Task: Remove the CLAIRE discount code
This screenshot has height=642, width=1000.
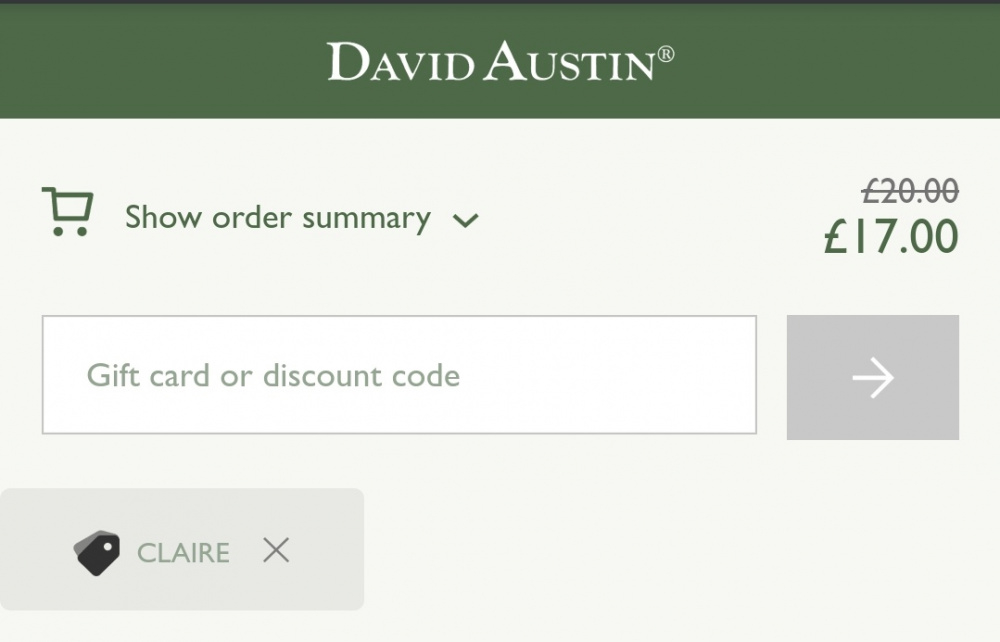Action: point(276,550)
